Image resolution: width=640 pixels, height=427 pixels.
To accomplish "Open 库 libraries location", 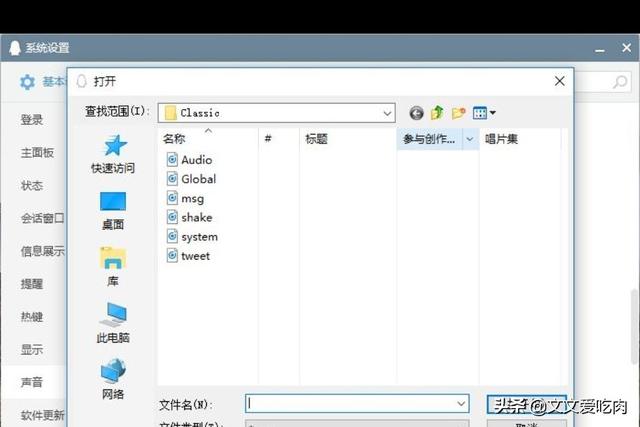I will tap(113, 267).
